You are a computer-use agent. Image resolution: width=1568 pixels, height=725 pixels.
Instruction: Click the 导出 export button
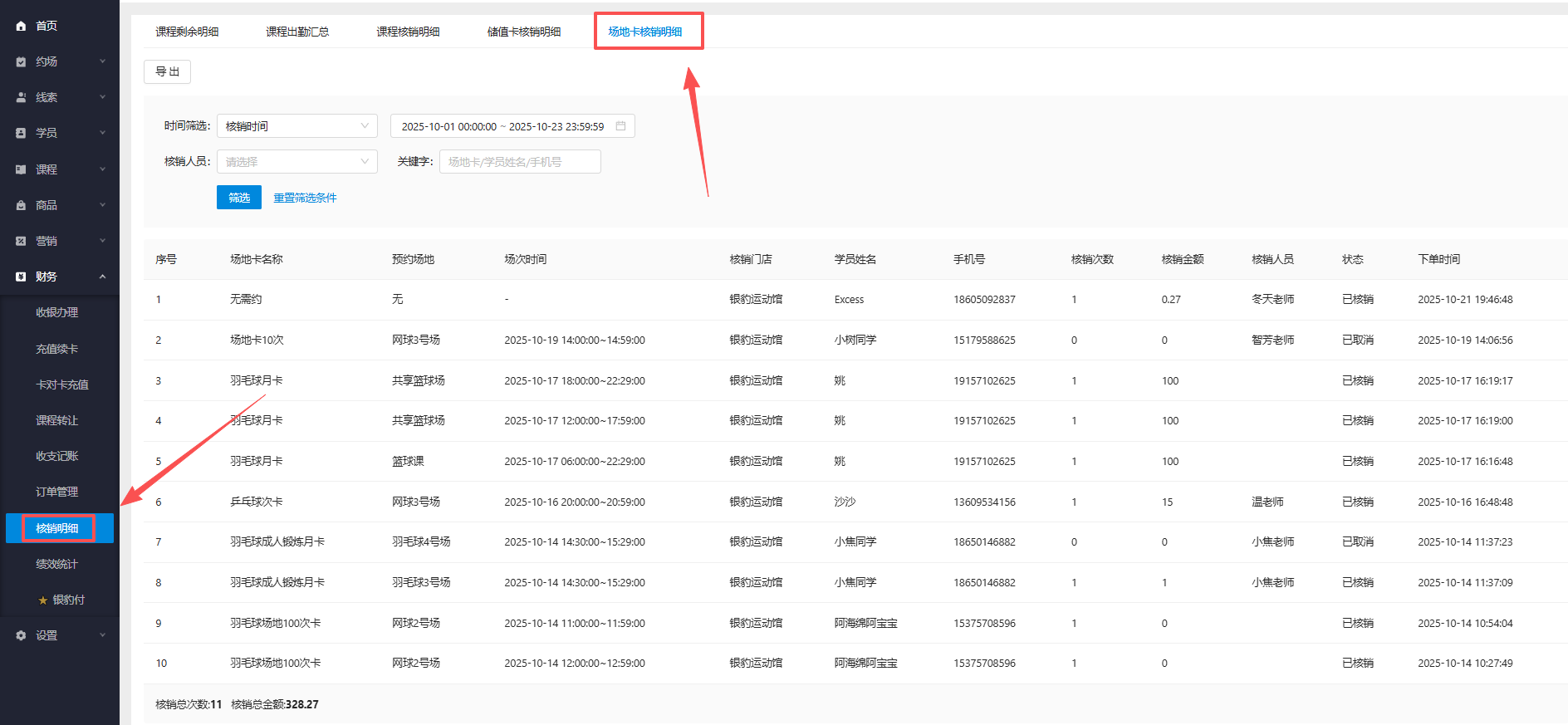[x=167, y=71]
